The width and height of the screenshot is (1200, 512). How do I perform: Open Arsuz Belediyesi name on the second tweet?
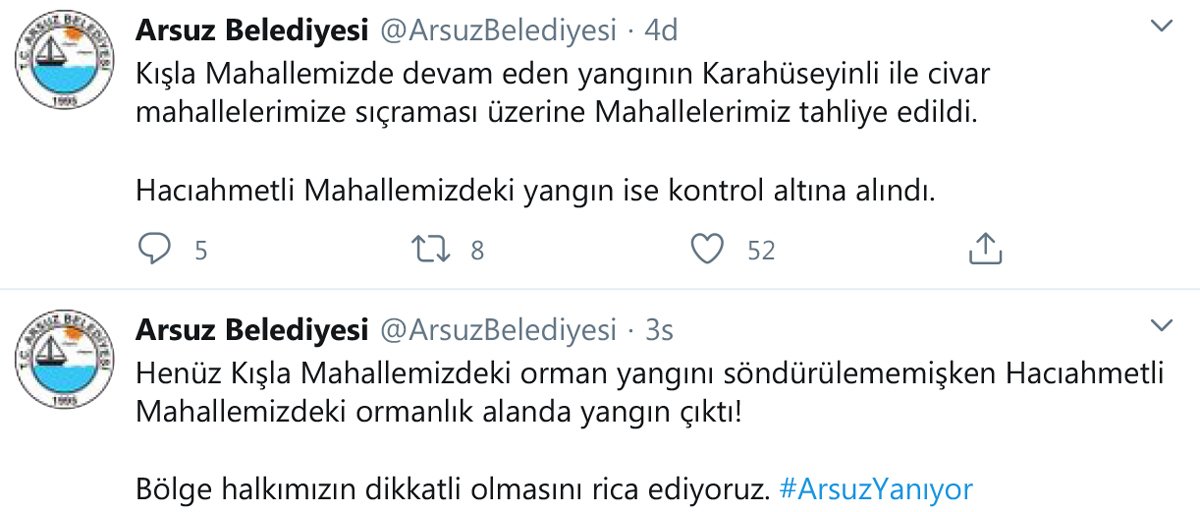pos(253,328)
